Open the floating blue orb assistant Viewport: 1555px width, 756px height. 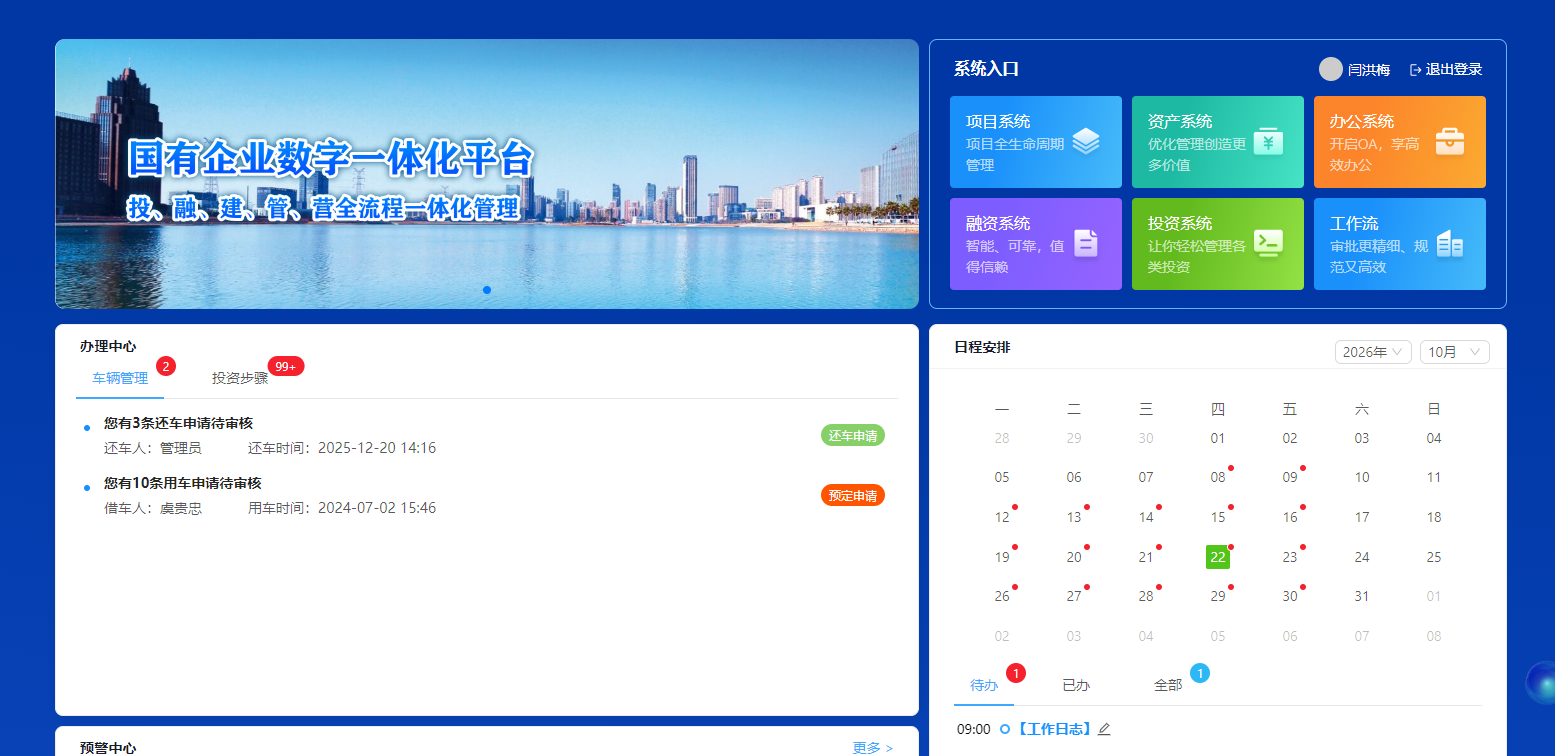click(1540, 683)
